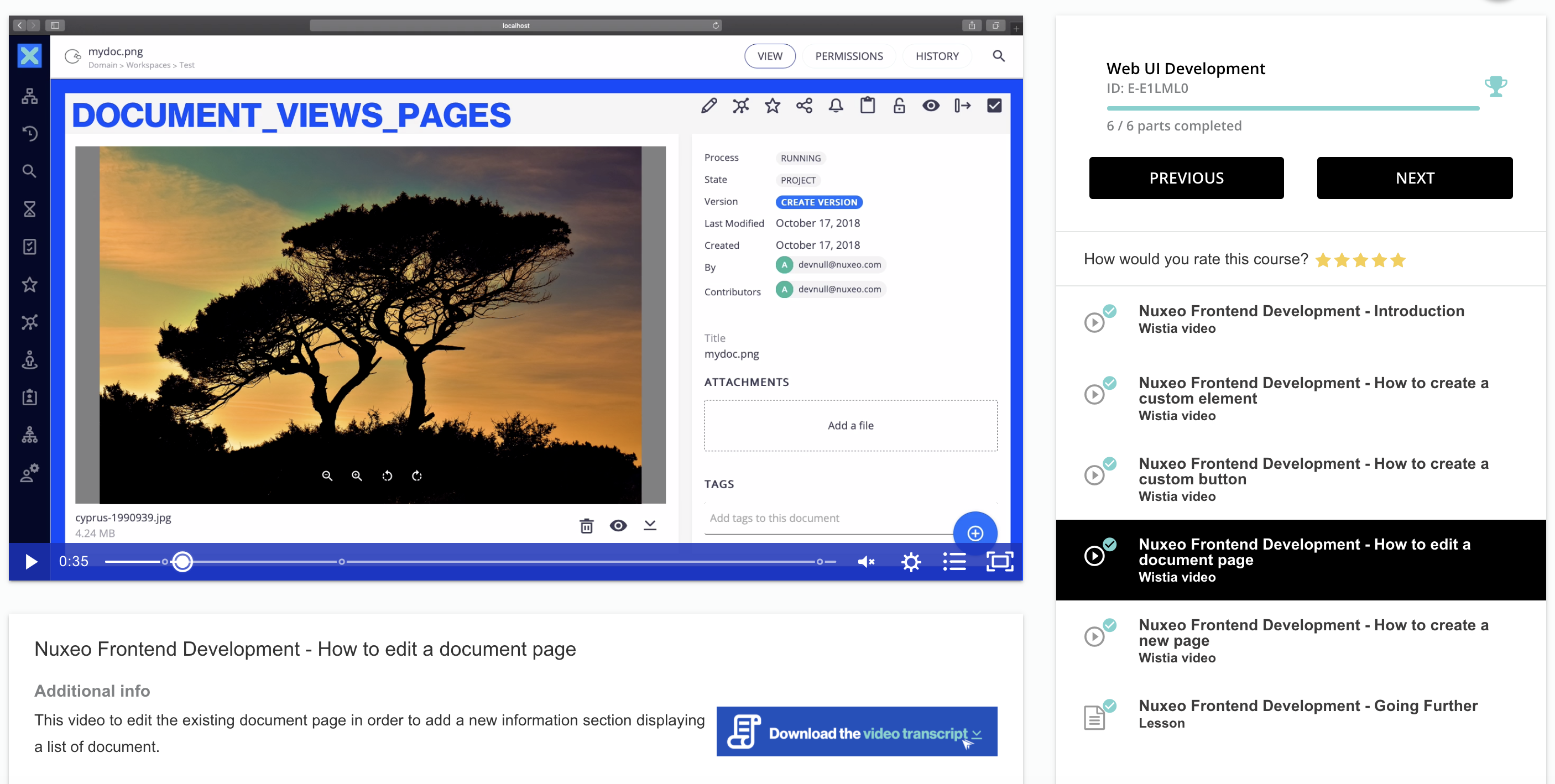Open the tasks checklist sidebar icon
This screenshot has width=1555, height=784.
tap(29, 246)
